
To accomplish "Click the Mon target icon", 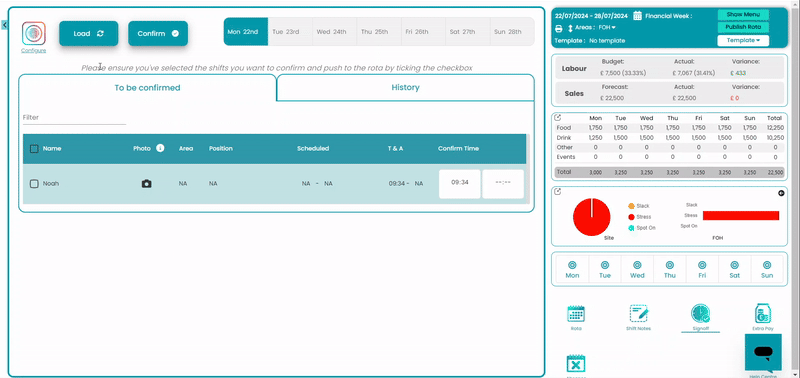I will [x=572, y=265].
